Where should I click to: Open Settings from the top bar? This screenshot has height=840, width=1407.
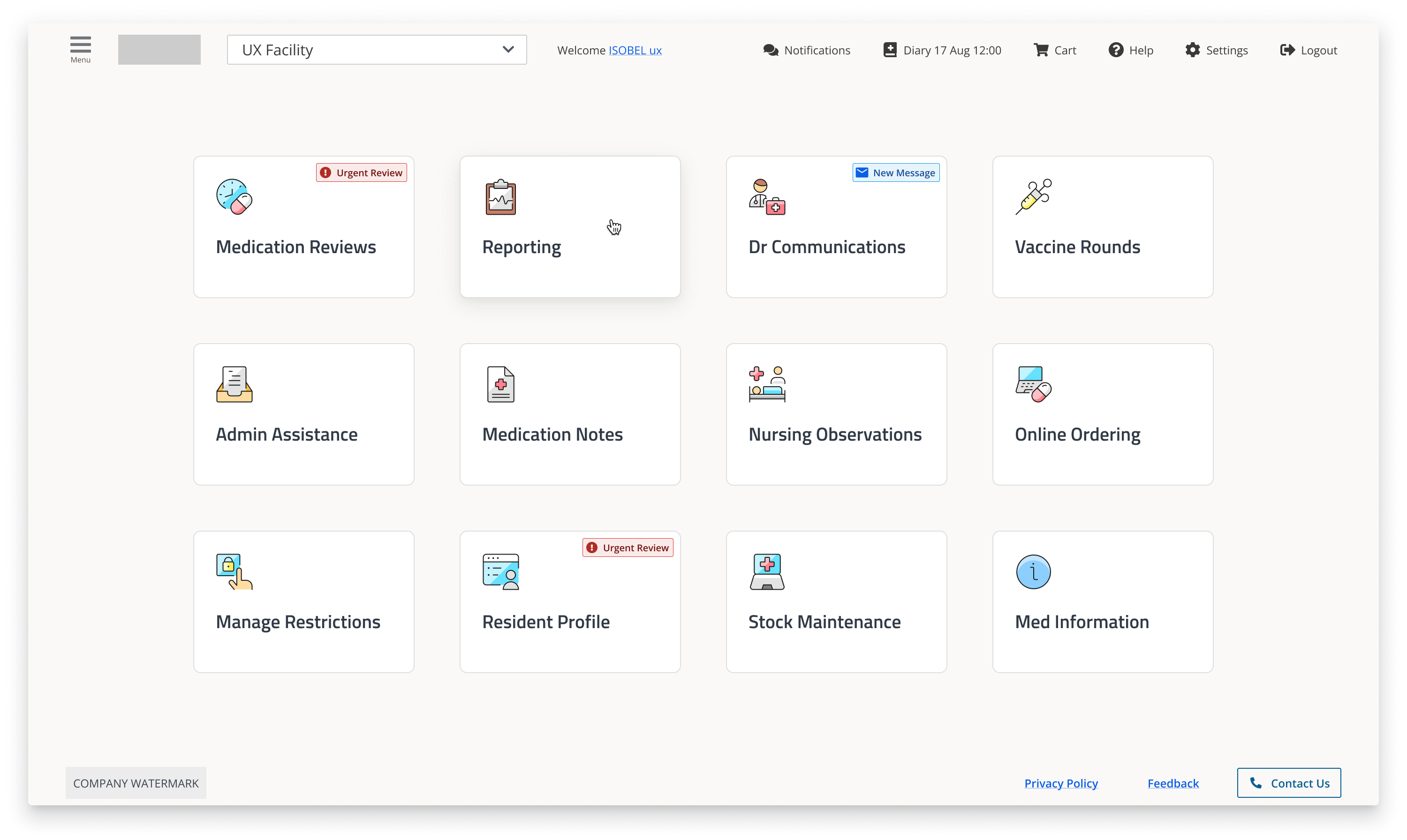[x=1216, y=50]
